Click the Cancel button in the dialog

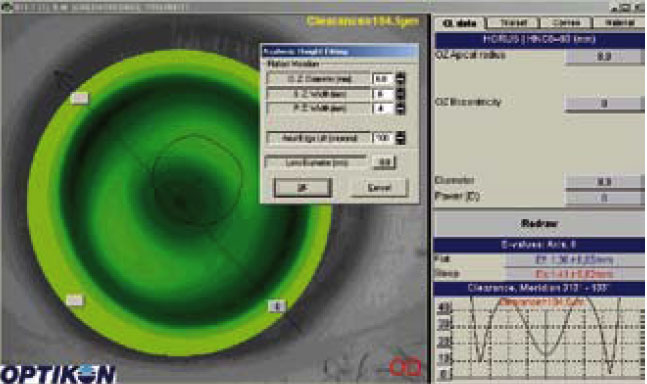pyautogui.click(x=379, y=188)
